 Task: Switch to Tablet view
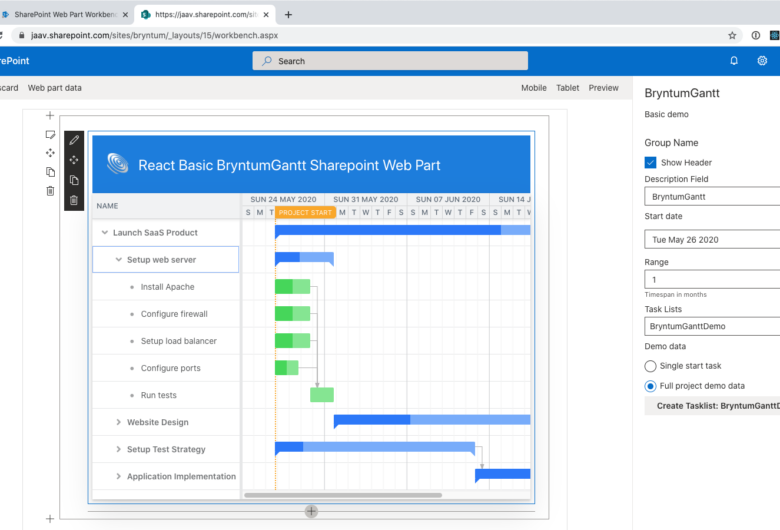point(568,88)
